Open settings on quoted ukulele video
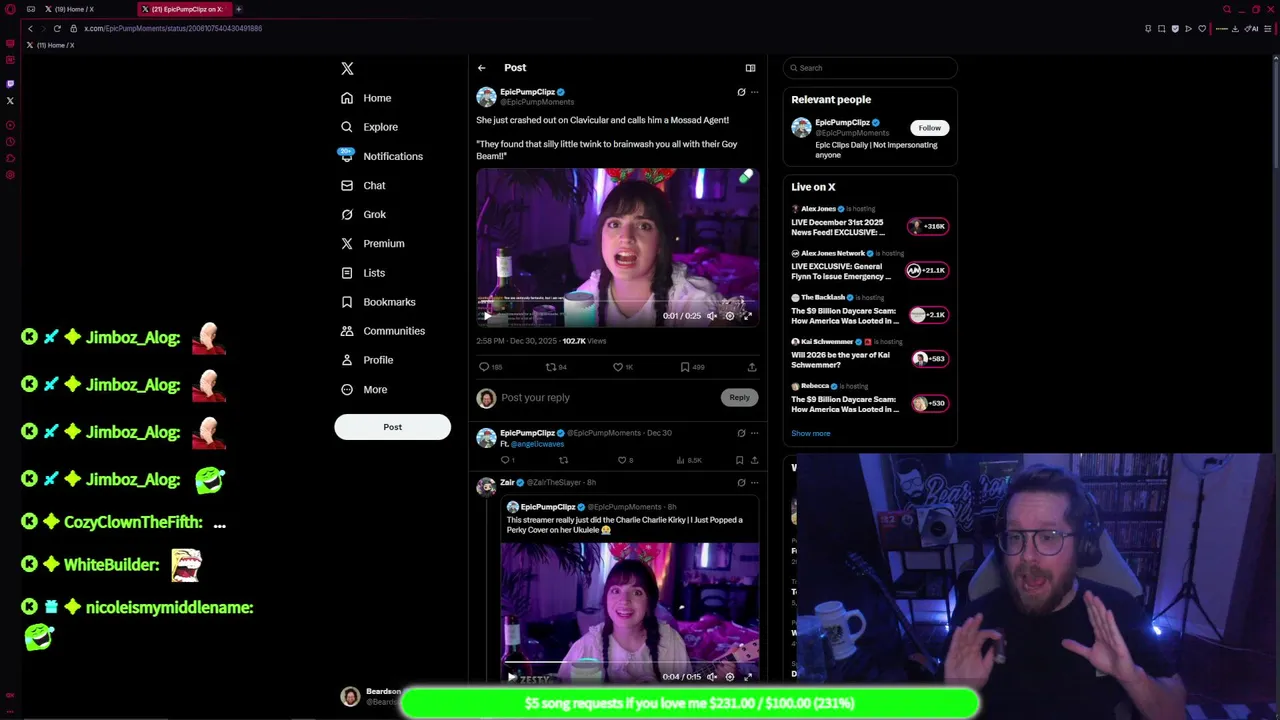 pyautogui.click(x=729, y=677)
